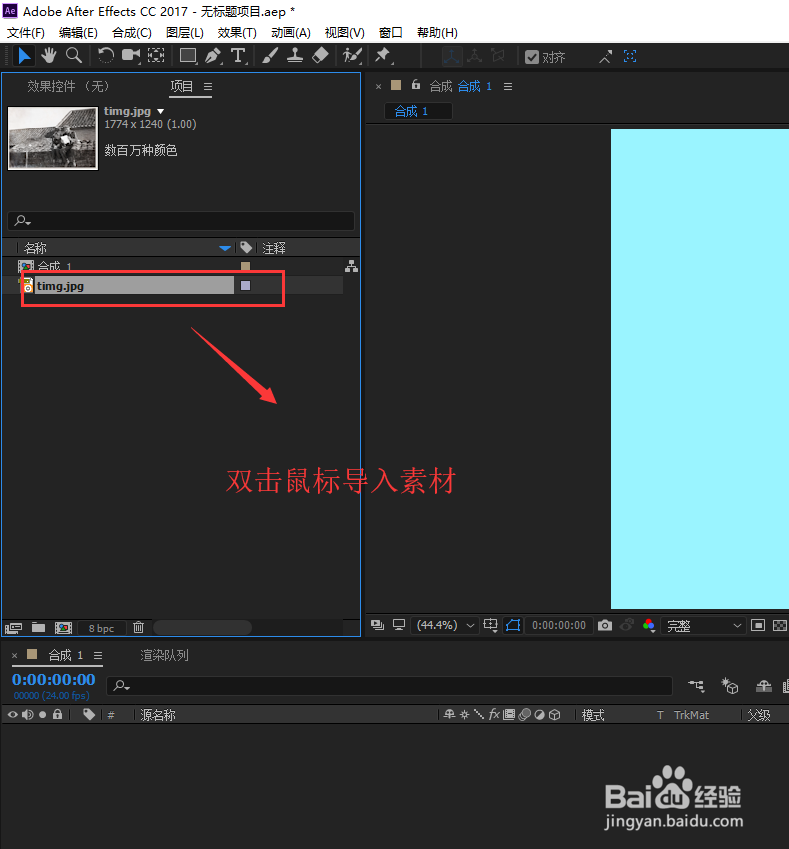
Task: Open the 完整 resolution dropdown
Action: 703,626
